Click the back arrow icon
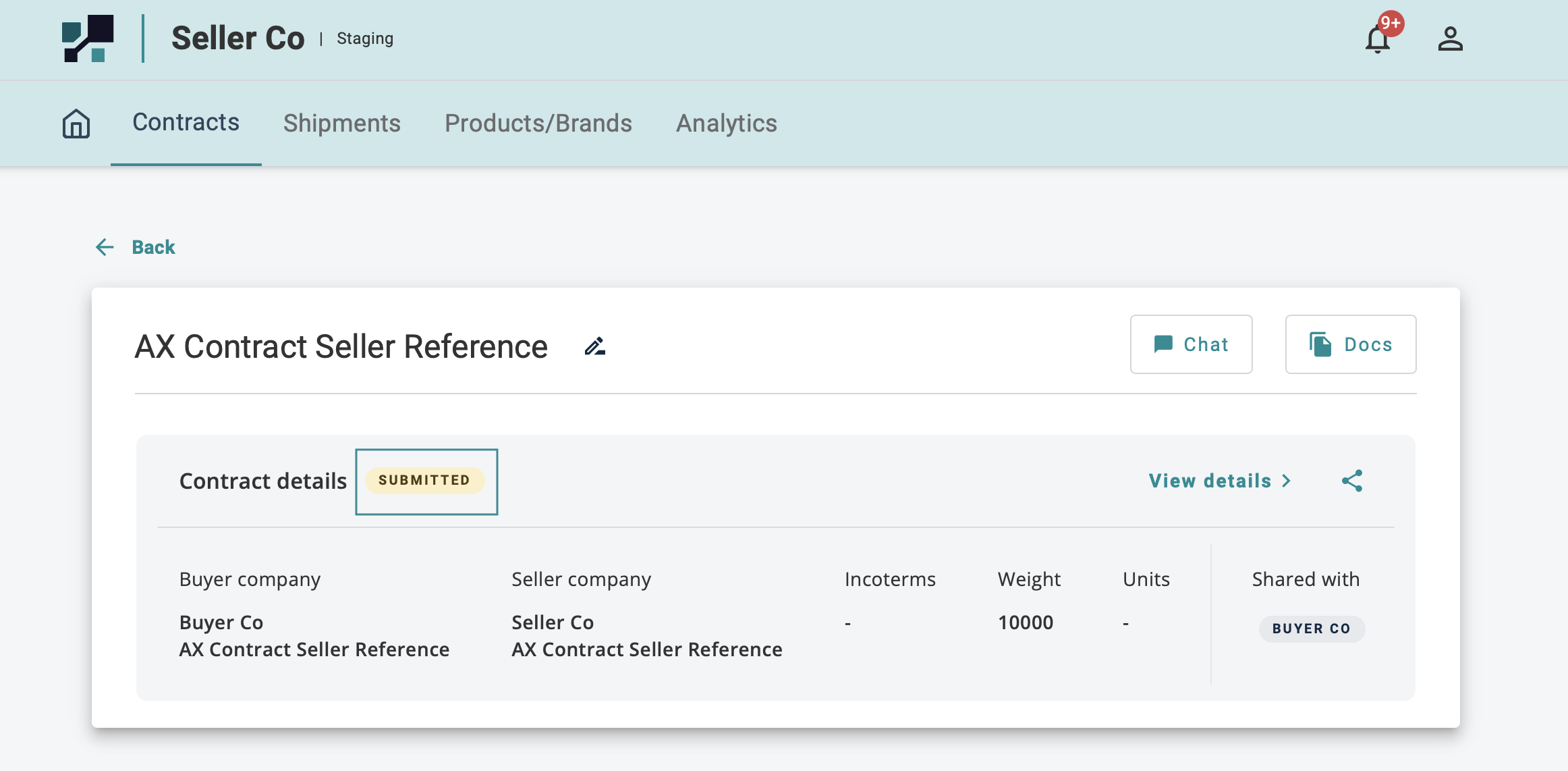 [105, 247]
